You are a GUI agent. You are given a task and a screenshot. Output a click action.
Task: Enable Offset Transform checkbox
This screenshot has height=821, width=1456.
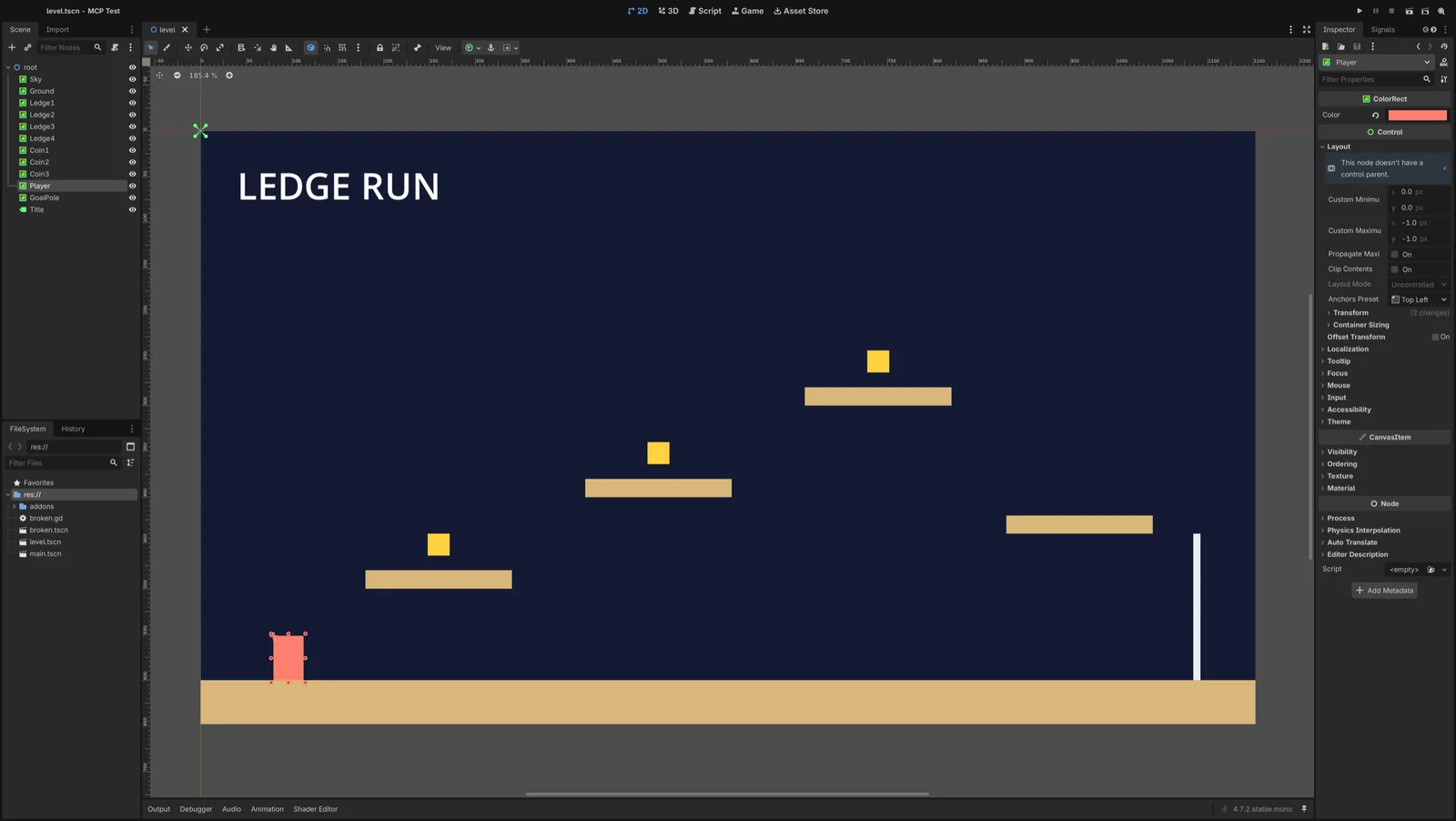[x=1435, y=337]
